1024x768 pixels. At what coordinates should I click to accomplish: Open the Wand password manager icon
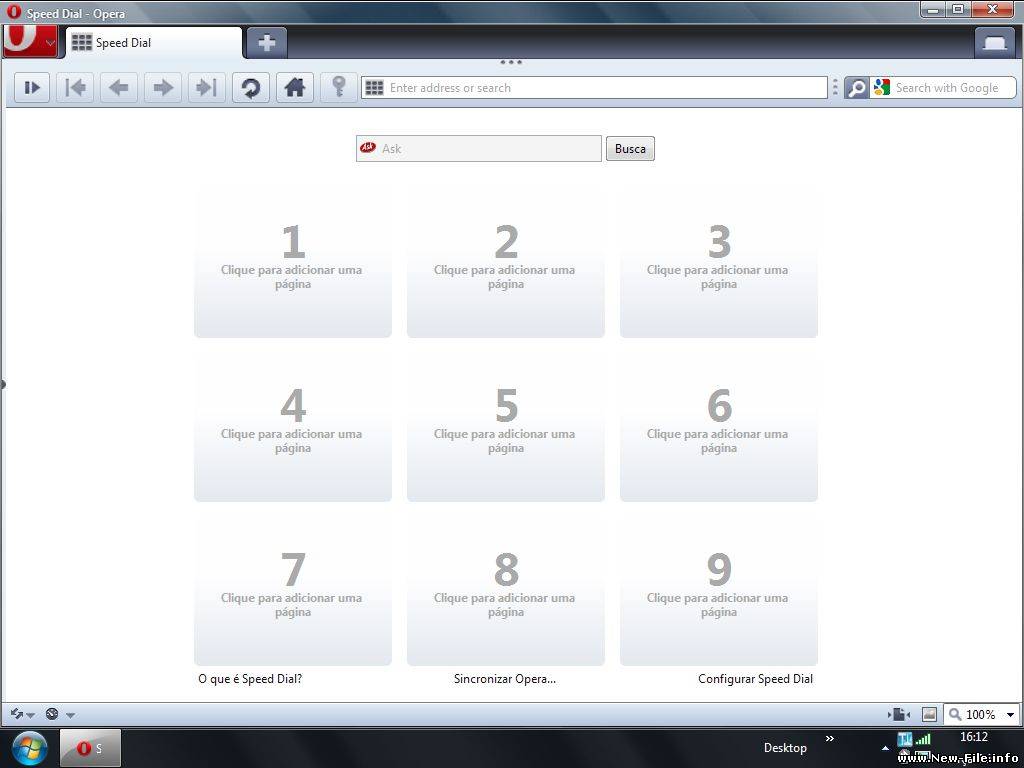point(338,87)
